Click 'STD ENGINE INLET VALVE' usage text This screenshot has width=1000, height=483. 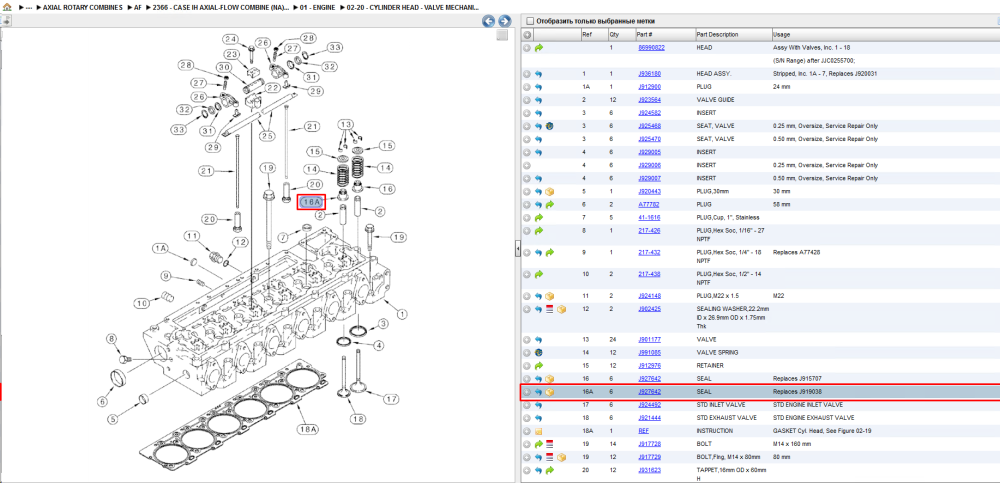tap(807, 405)
